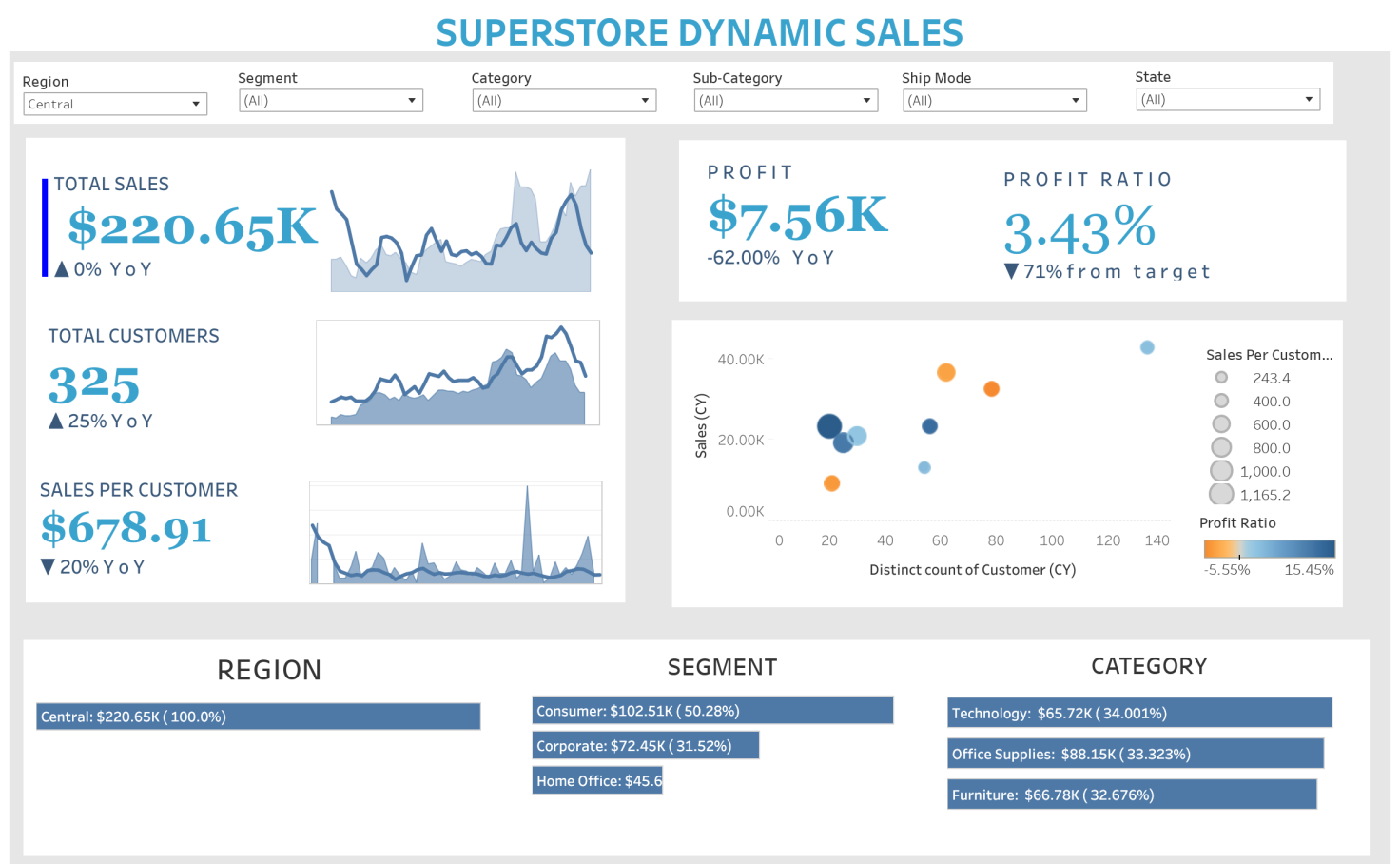Click the Distinct count of Customer axis label

point(972,570)
